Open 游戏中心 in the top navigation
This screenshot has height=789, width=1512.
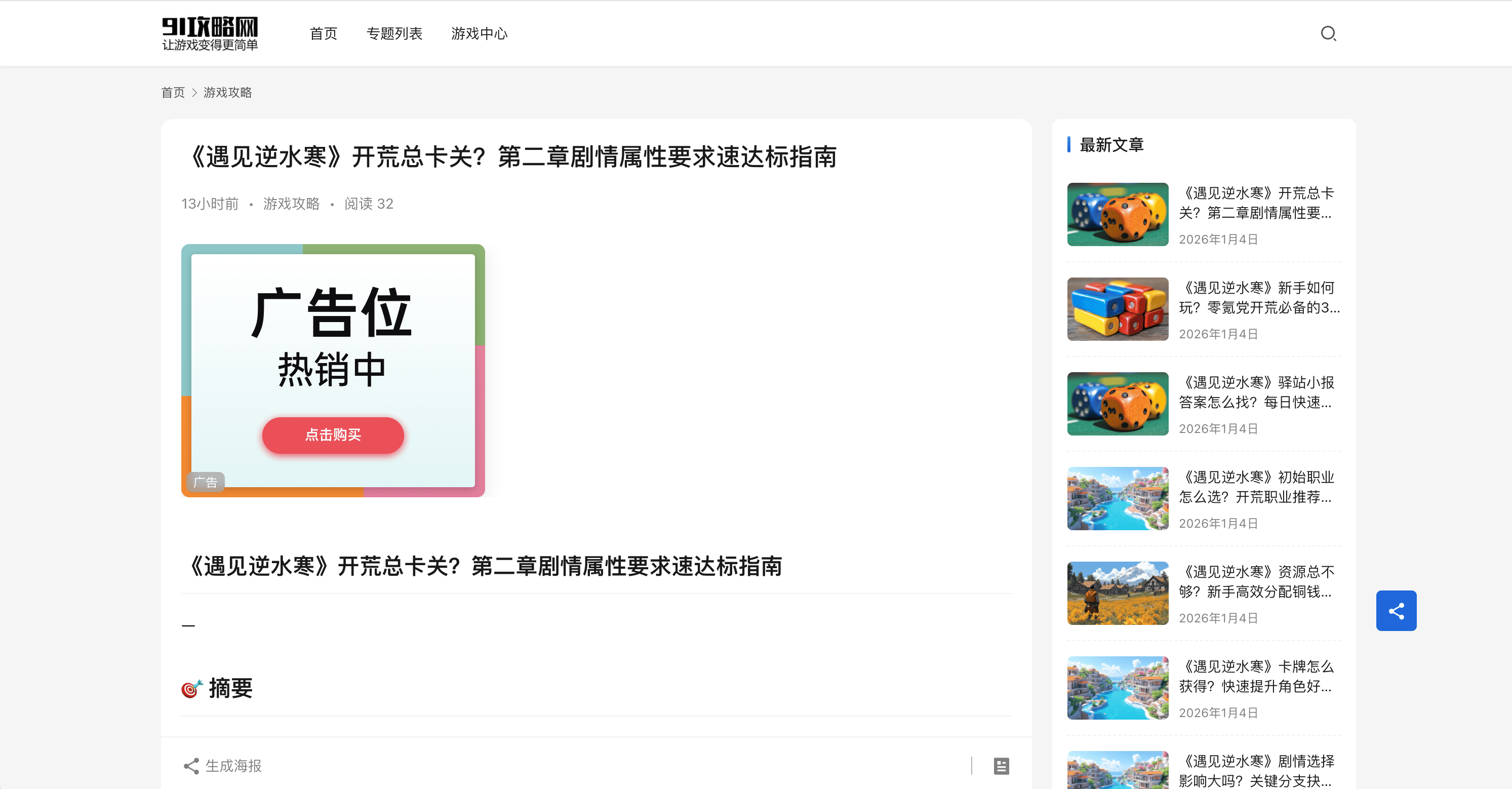(x=479, y=33)
